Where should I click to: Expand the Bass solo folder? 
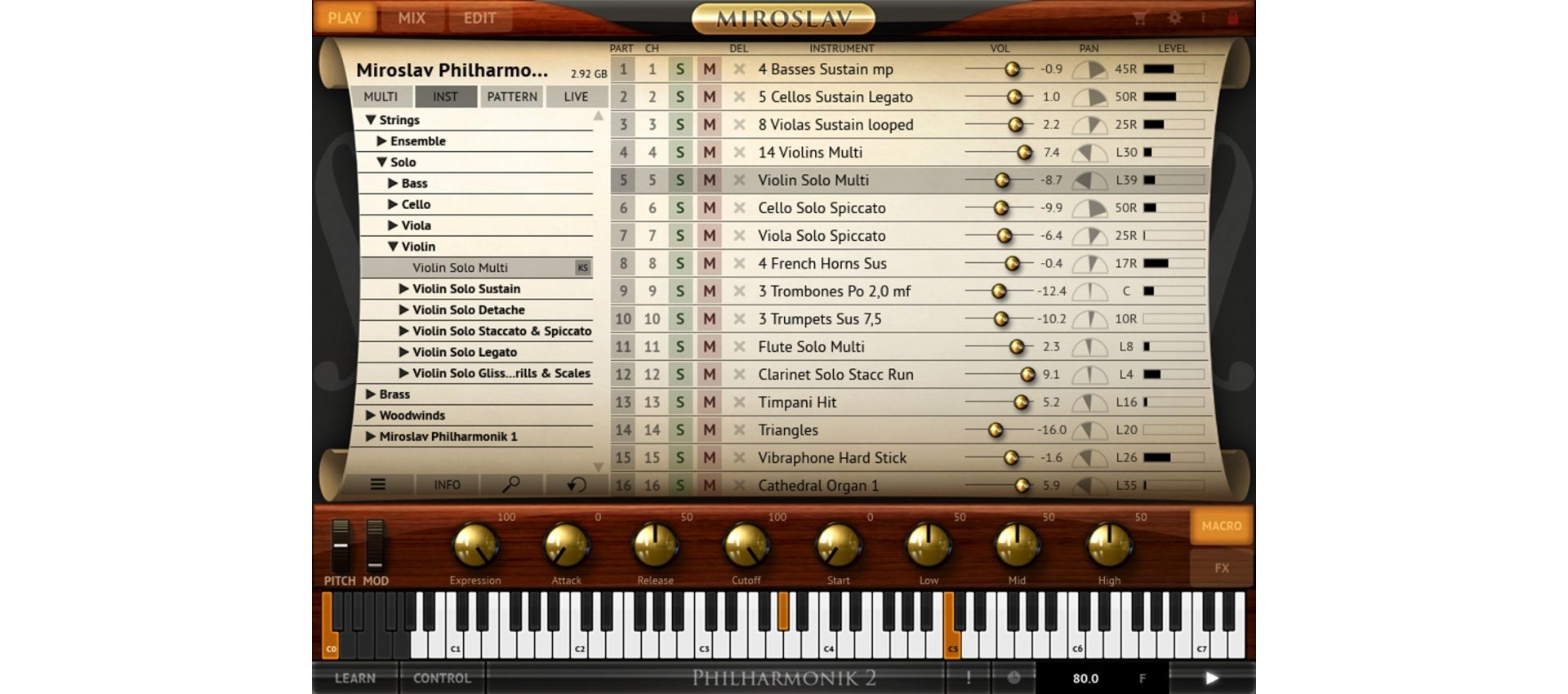[x=393, y=184]
